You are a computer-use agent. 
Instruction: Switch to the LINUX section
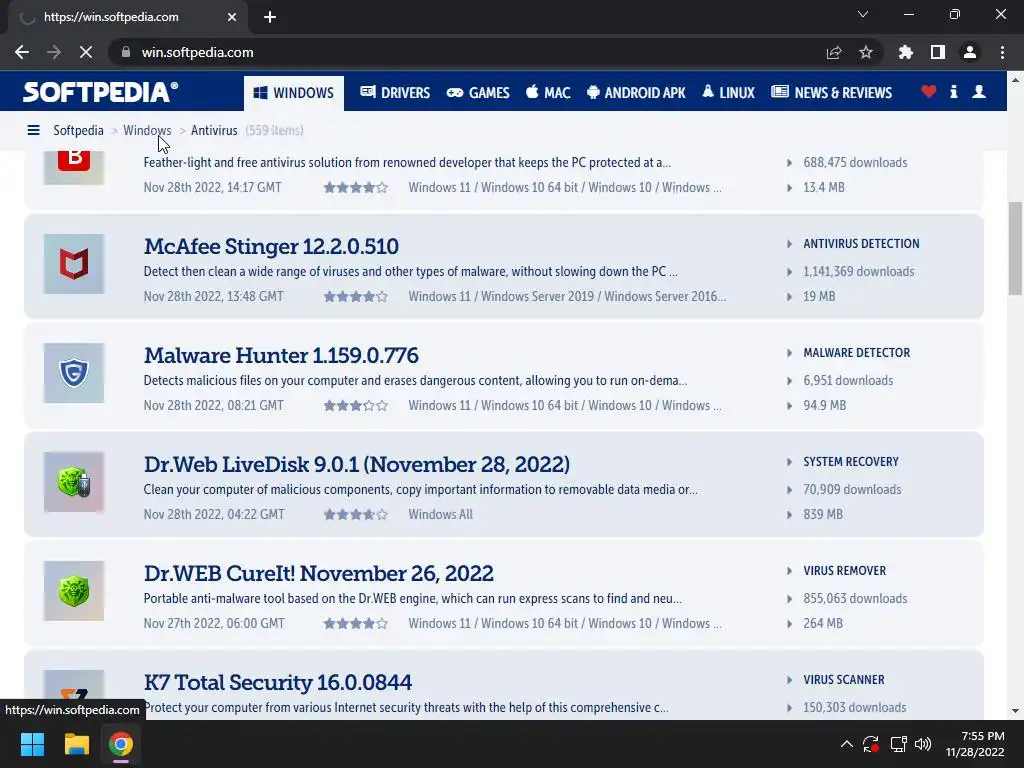[x=729, y=93]
